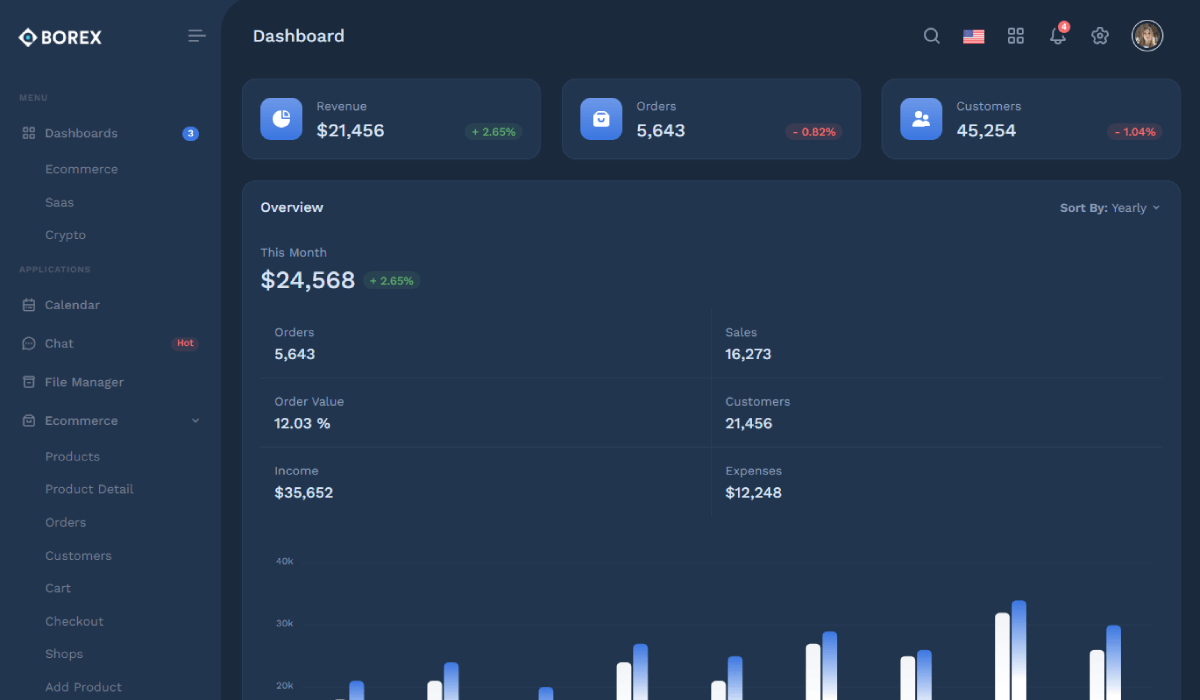The image size is (1200, 700).
Task: Click the Dashboards badge showing 3
Action: (x=190, y=133)
